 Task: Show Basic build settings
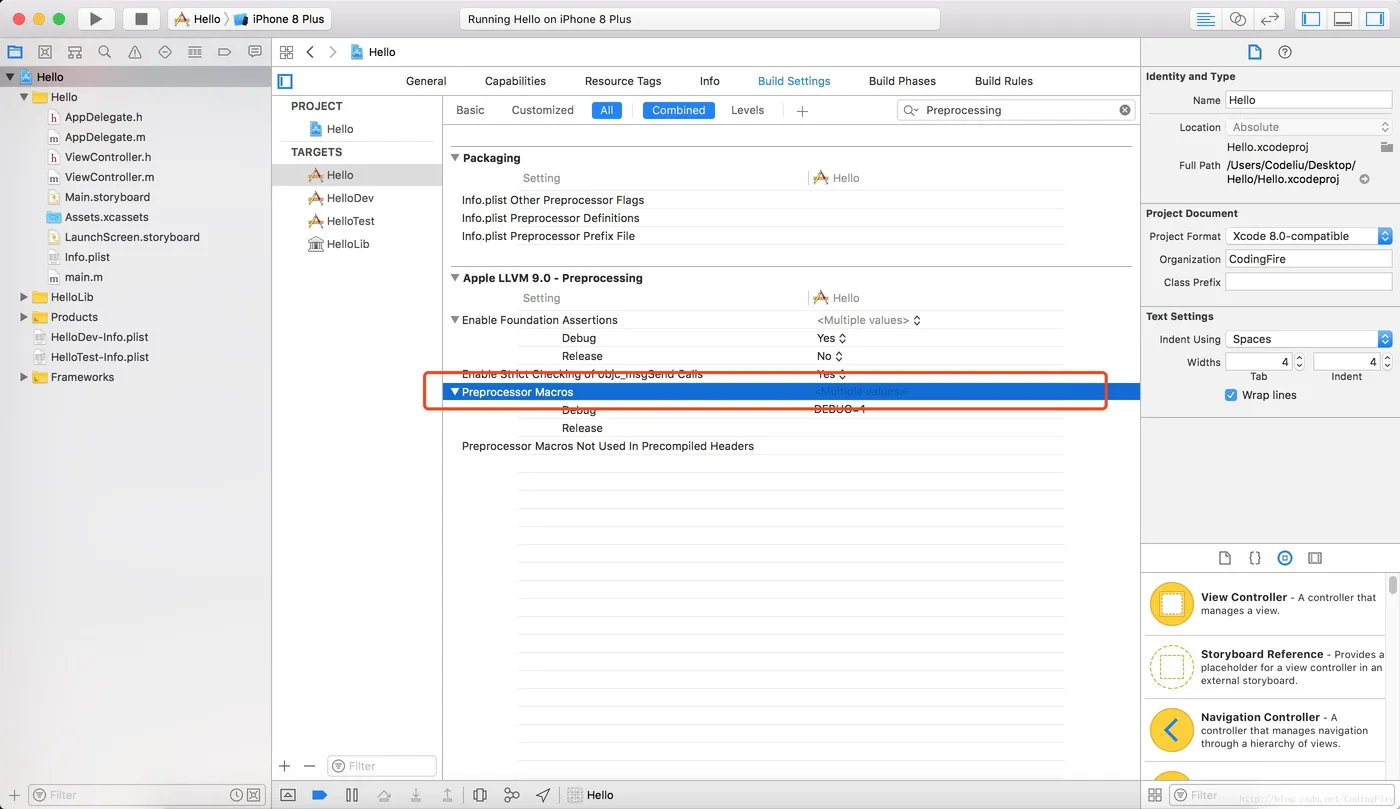click(x=470, y=110)
